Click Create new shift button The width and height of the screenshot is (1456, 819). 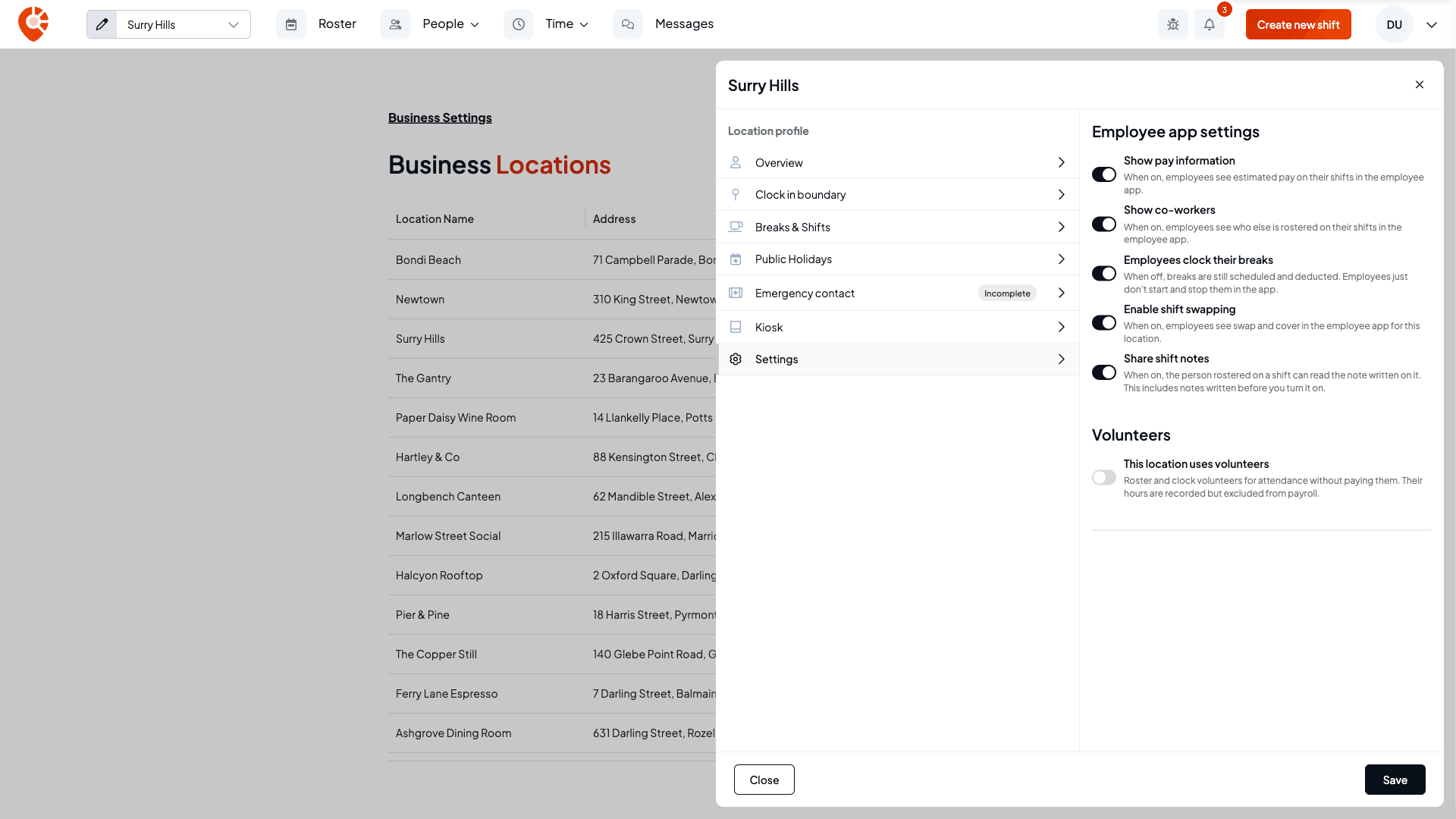tap(1298, 24)
